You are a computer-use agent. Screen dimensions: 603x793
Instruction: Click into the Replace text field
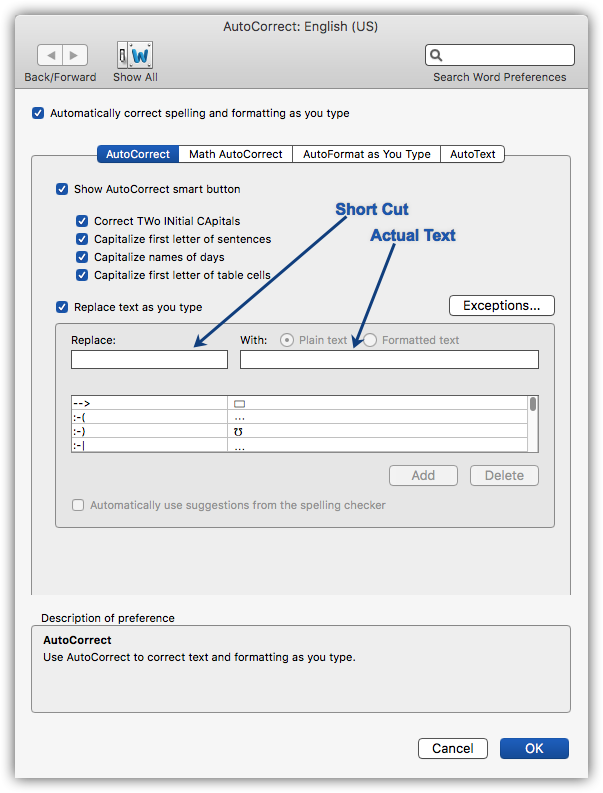(x=149, y=360)
